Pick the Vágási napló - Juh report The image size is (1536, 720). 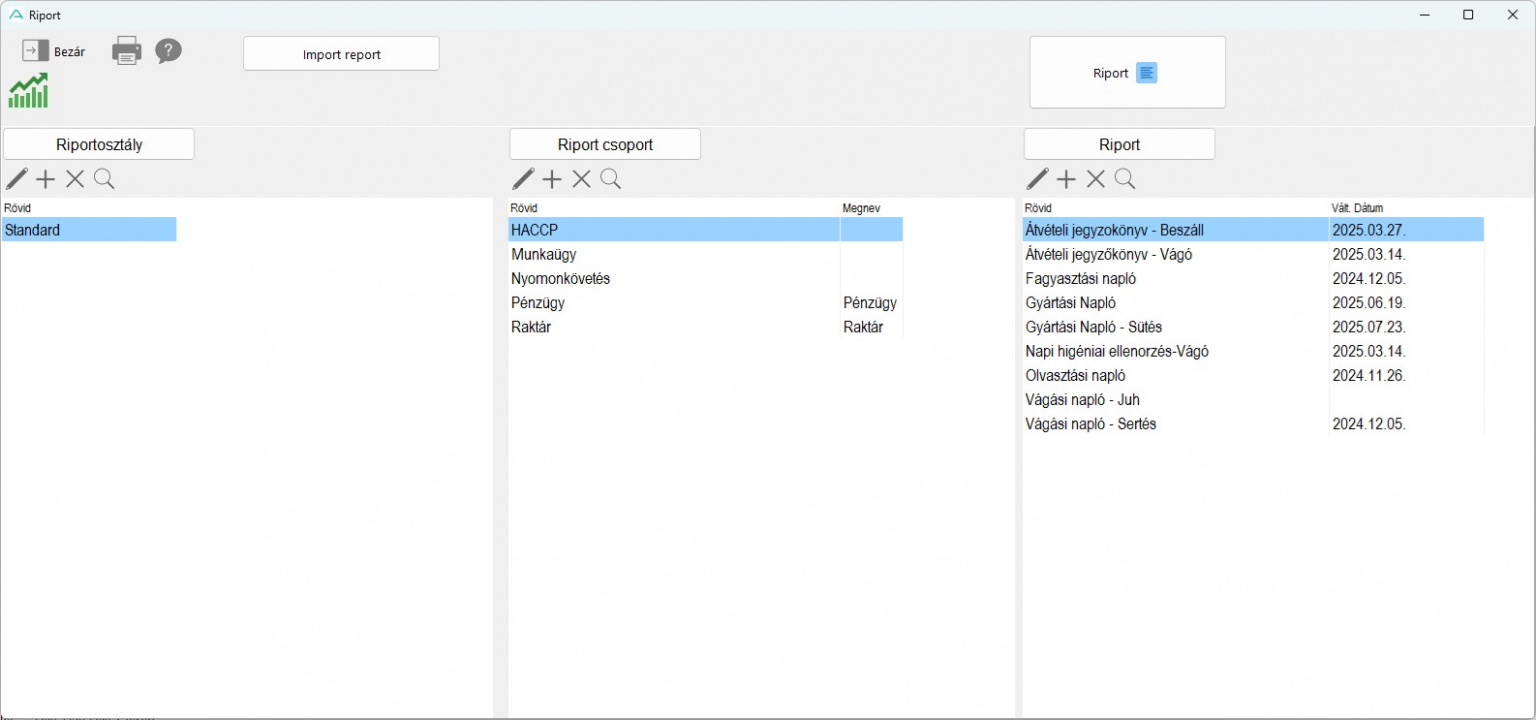[x=1082, y=400]
